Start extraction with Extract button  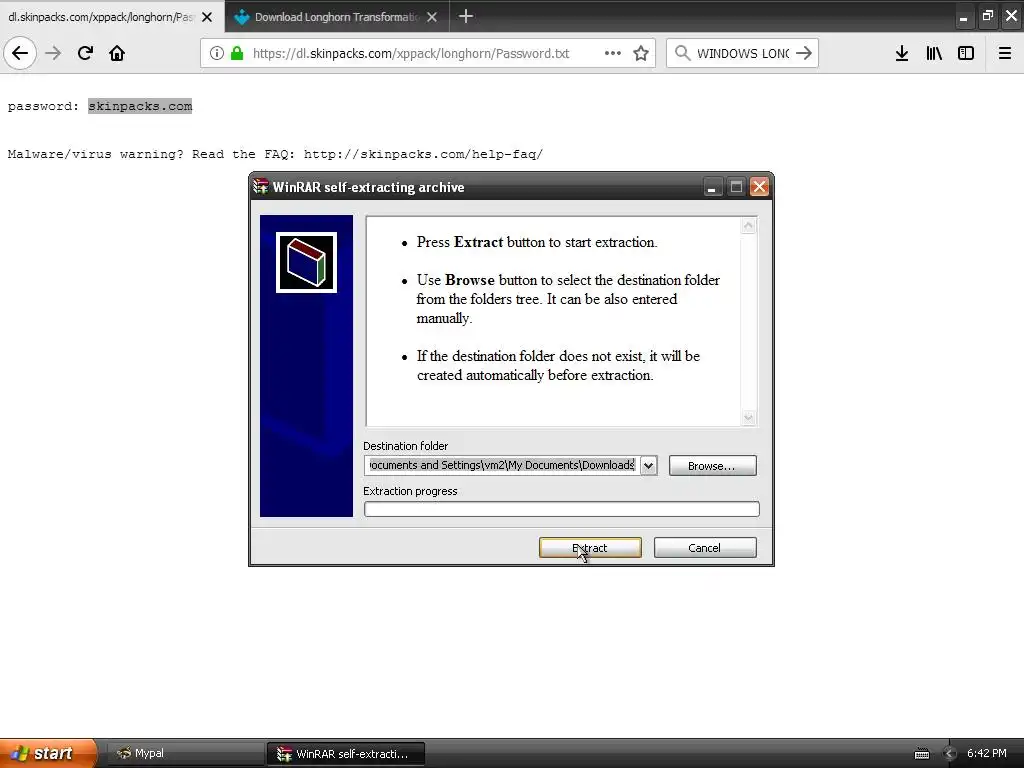coord(590,548)
